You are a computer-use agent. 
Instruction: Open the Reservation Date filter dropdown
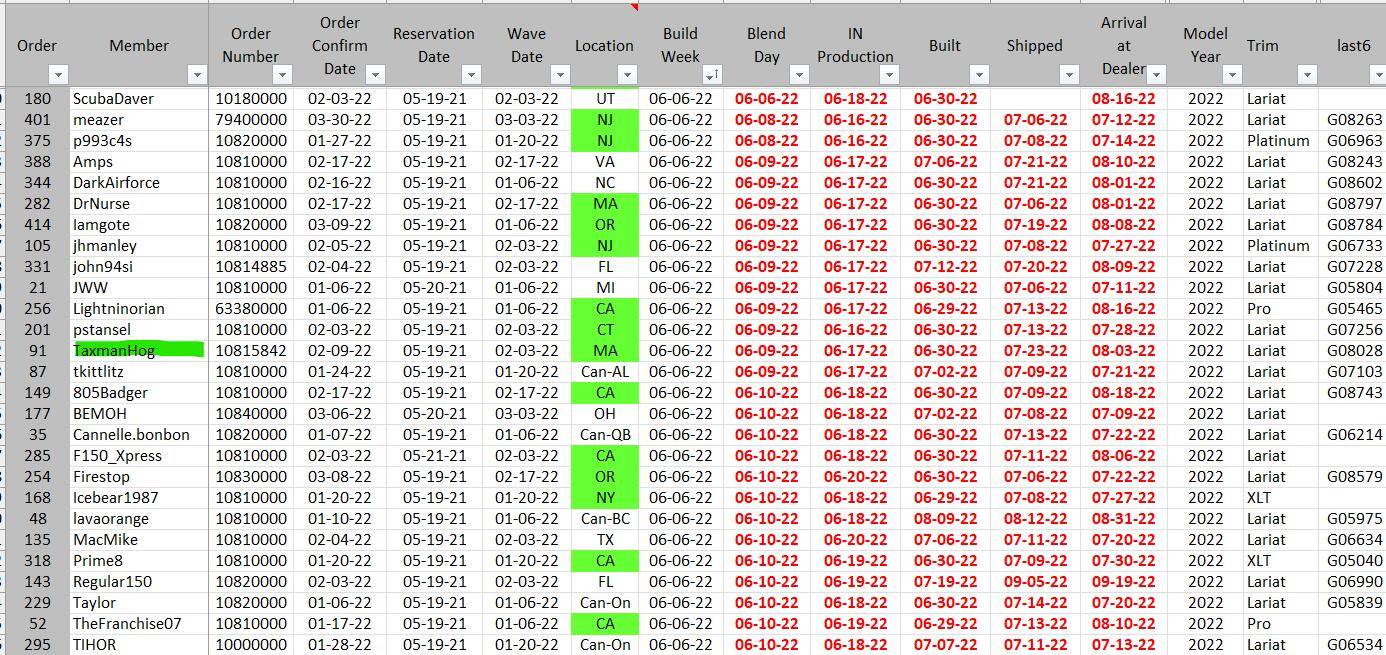471,75
